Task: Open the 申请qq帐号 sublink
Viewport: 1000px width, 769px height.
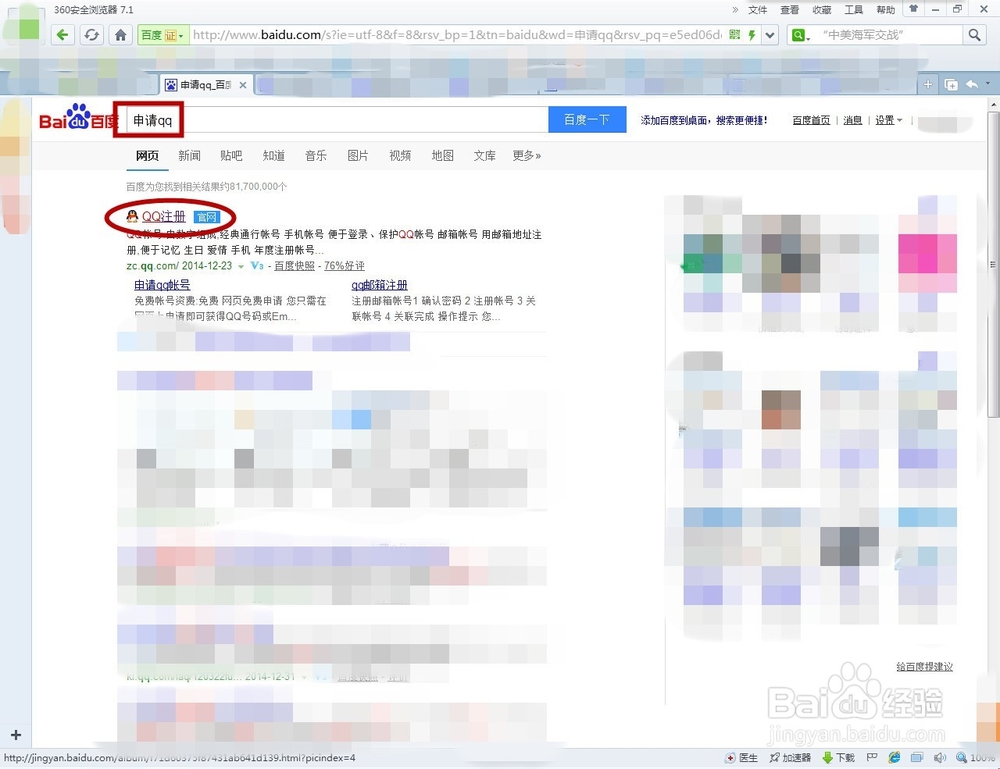Action: [x=162, y=285]
